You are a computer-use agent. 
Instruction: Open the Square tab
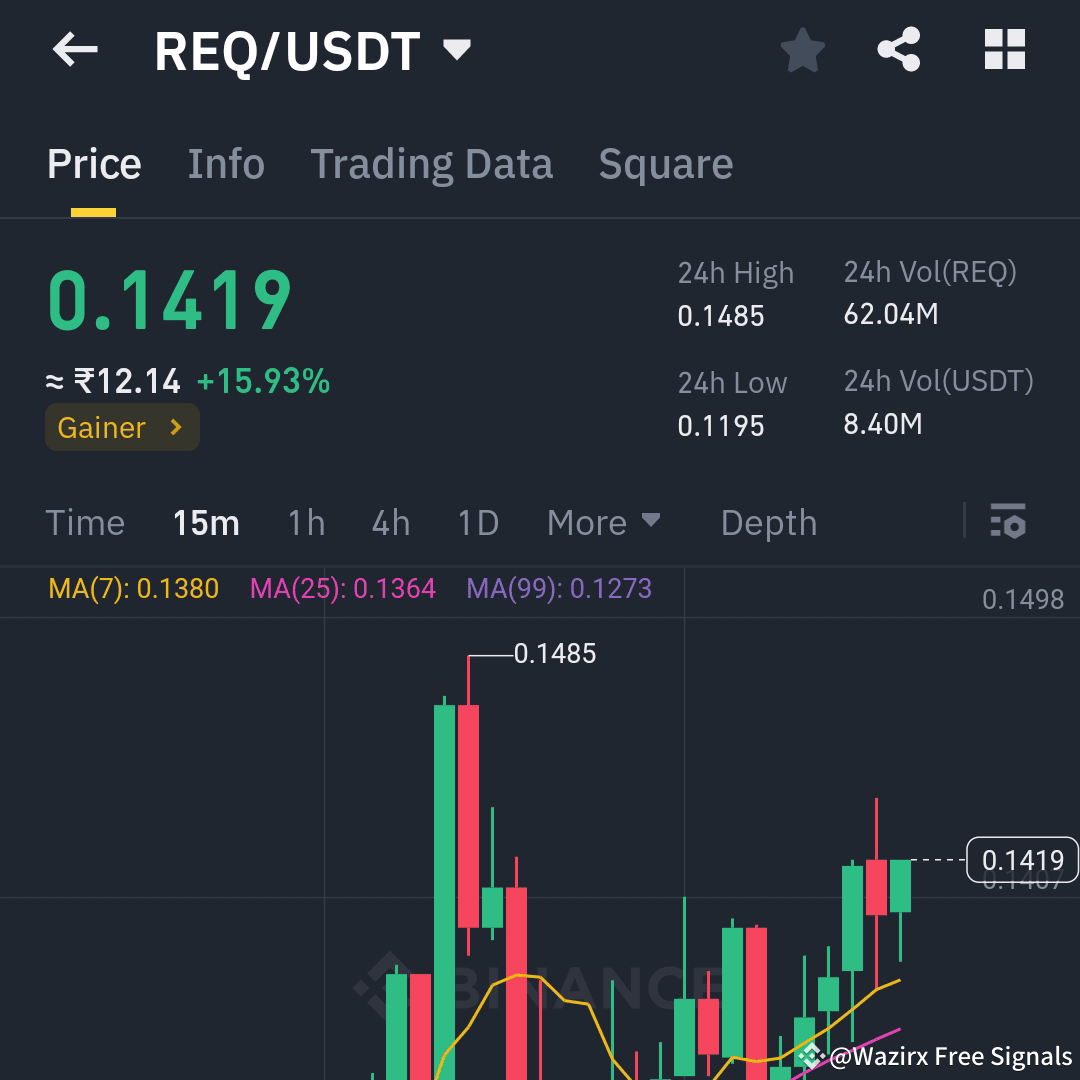coord(665,163)
